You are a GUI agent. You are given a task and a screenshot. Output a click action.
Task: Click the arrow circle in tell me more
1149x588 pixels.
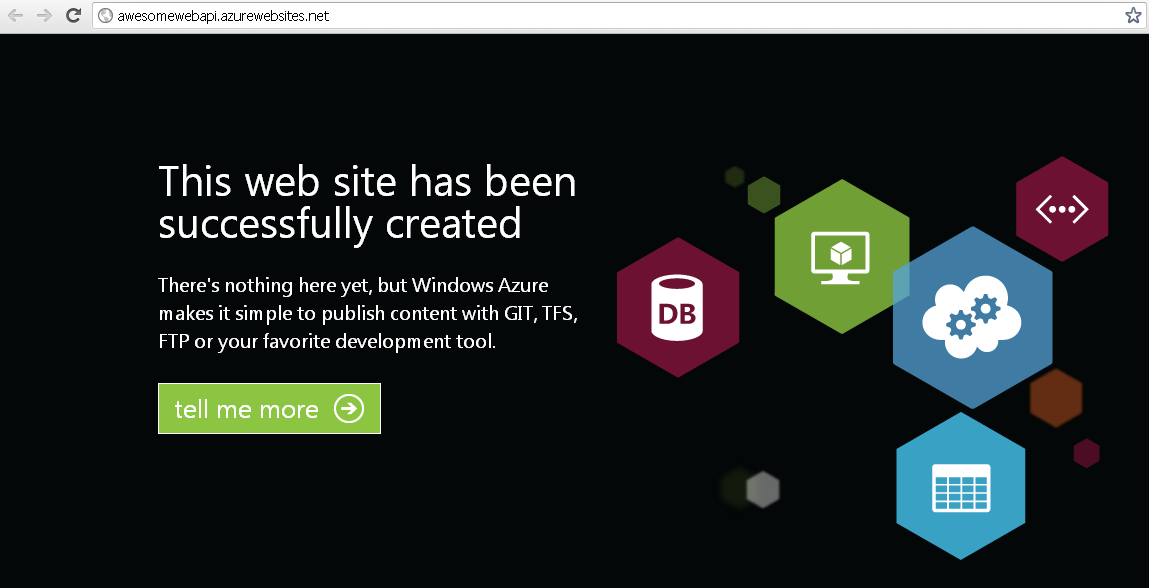click(349, 408)
